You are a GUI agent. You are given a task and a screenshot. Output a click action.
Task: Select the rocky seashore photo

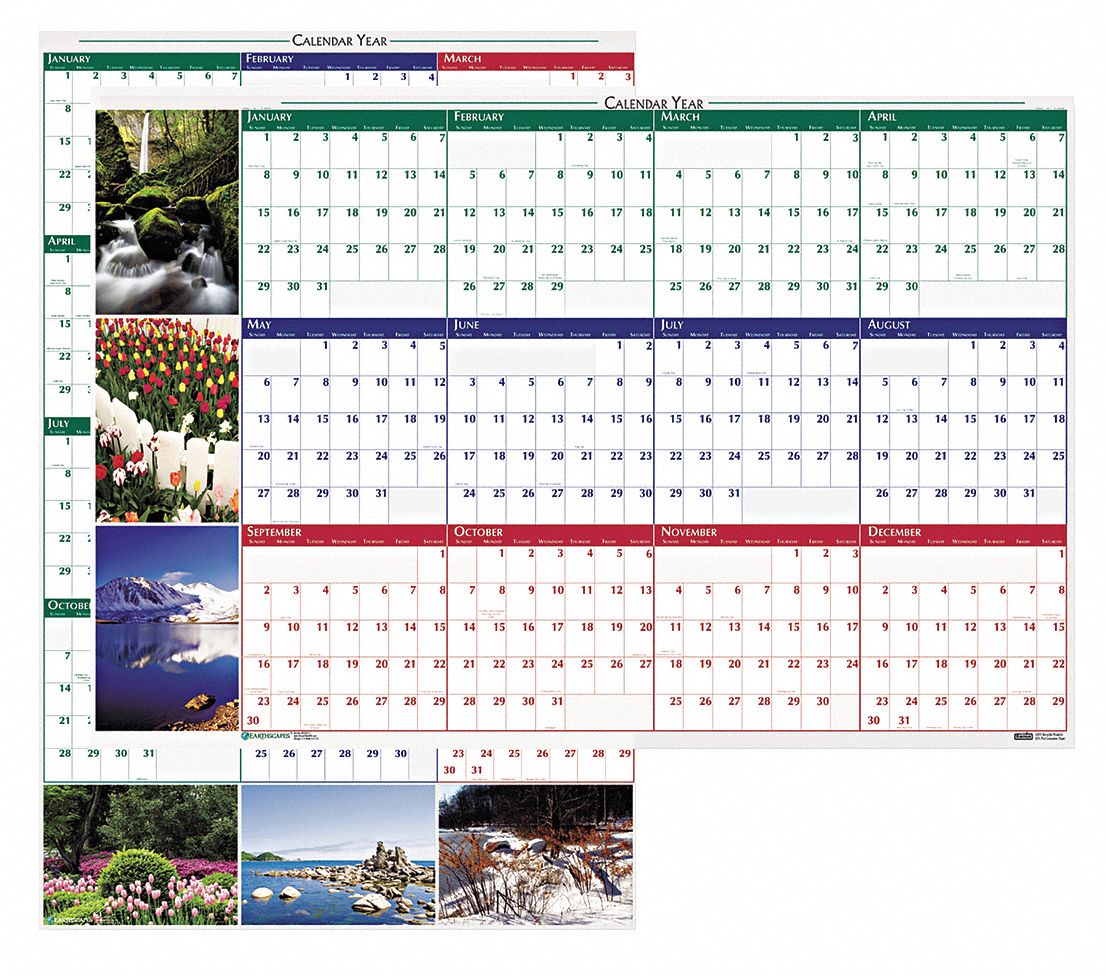tap(339, 855)
